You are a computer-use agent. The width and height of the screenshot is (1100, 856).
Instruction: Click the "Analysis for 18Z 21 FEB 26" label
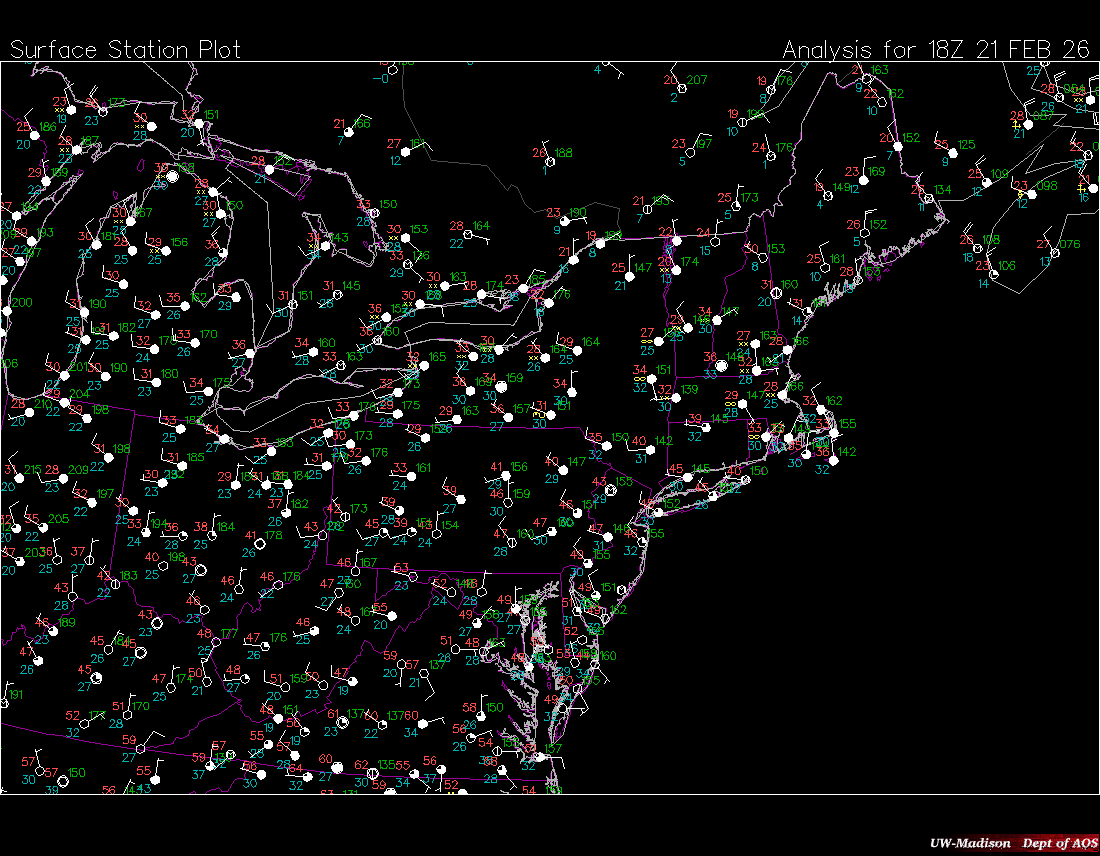[x=935, y=50]
